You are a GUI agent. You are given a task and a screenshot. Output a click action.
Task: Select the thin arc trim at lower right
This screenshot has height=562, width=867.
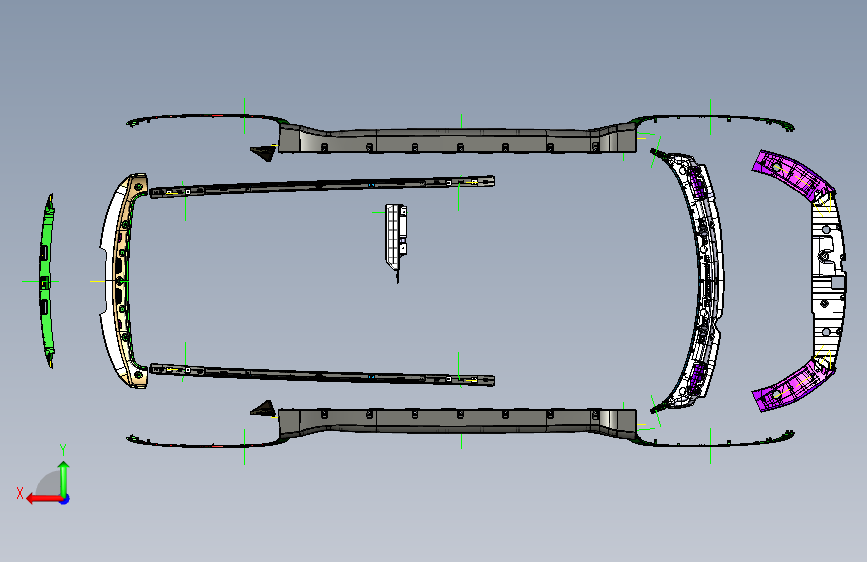coord(713,440)
